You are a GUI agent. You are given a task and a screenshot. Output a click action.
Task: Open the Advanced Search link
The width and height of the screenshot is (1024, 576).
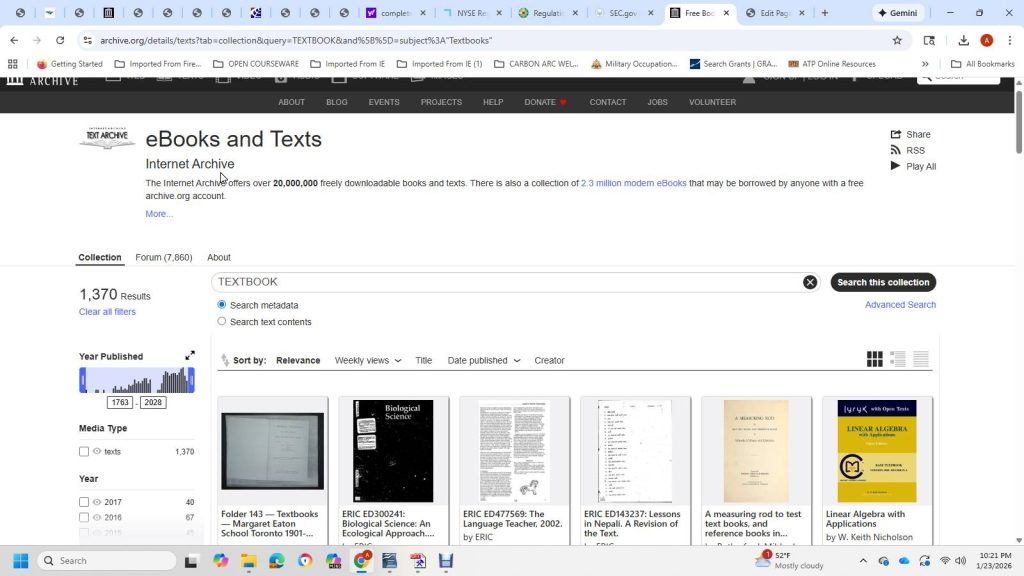coord(900,305)
